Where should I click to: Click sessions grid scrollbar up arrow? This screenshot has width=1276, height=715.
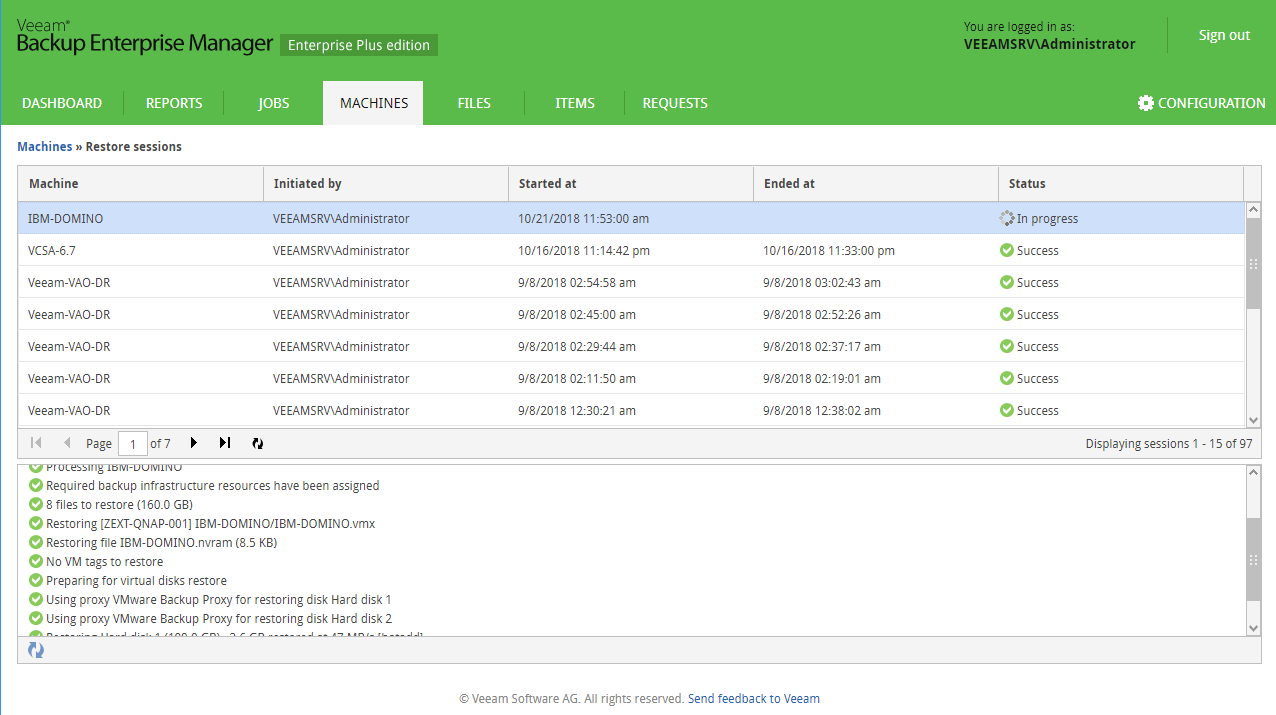click(1253, 209)
